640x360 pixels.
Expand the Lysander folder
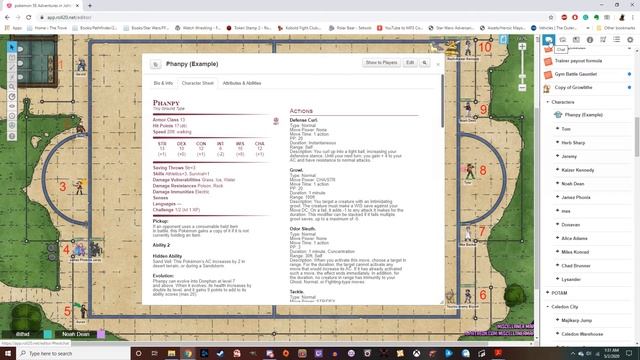coord(558,279)
